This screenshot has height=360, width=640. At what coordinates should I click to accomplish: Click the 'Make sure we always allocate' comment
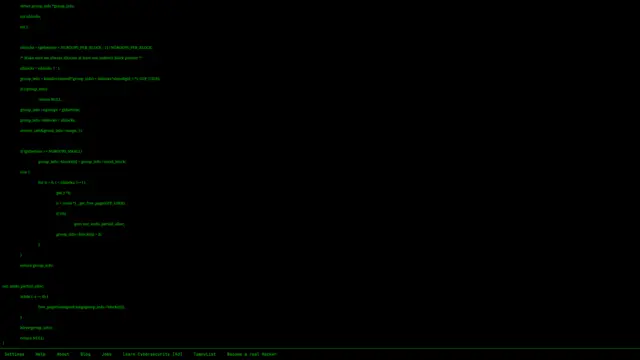coord(81,58)
